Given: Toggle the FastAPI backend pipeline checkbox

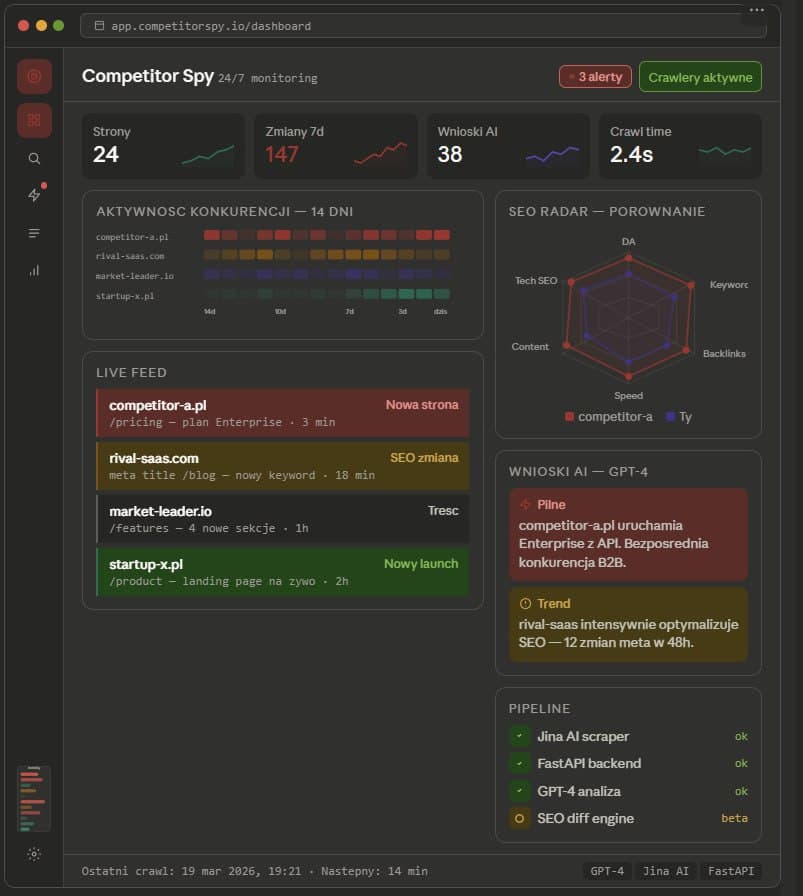Looking at the screenshot, I should (518, 763).
